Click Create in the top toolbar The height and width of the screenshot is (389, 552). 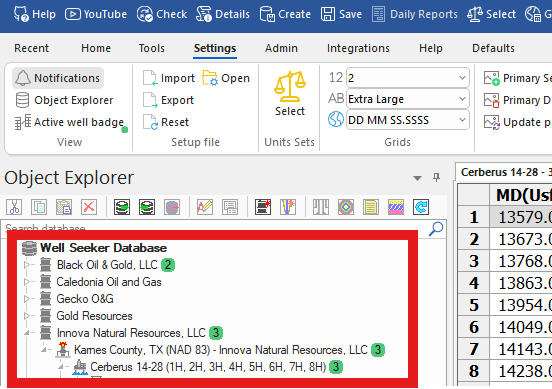pos(285,14)
